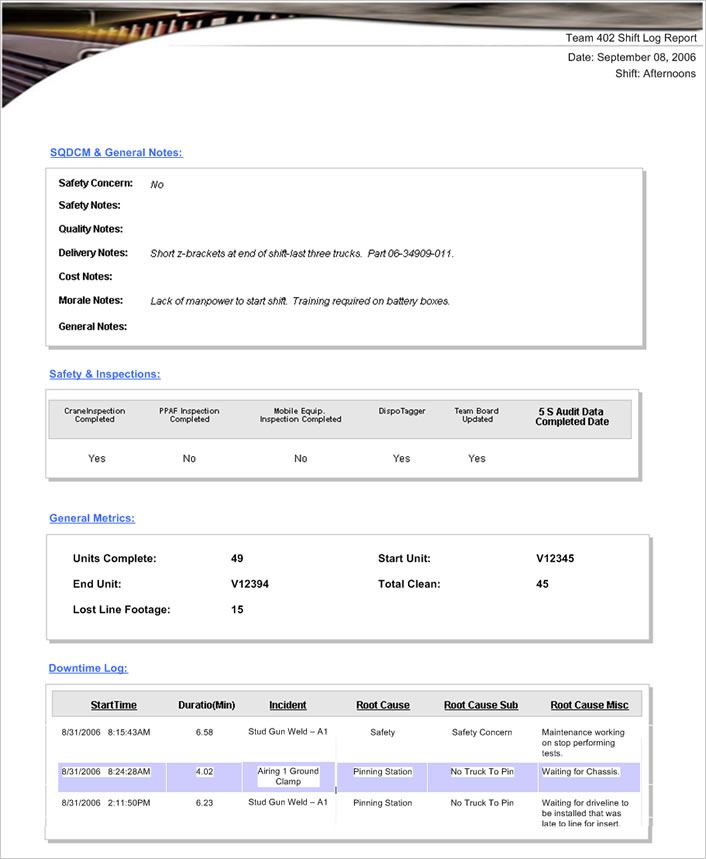Click the Delivery Notes text about z-brackets
The width and height of the screenshot is (706, 859).
point(302,254)
